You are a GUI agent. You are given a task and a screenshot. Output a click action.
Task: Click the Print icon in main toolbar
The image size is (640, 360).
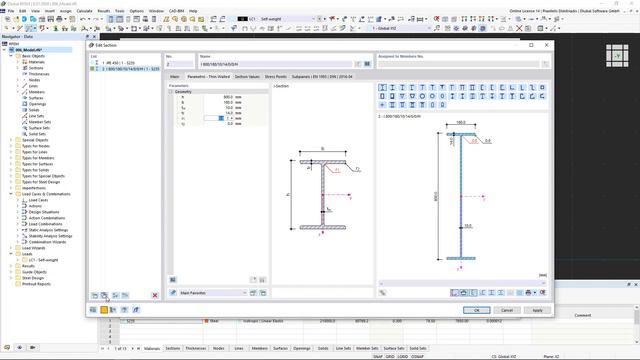coord(59,19)
